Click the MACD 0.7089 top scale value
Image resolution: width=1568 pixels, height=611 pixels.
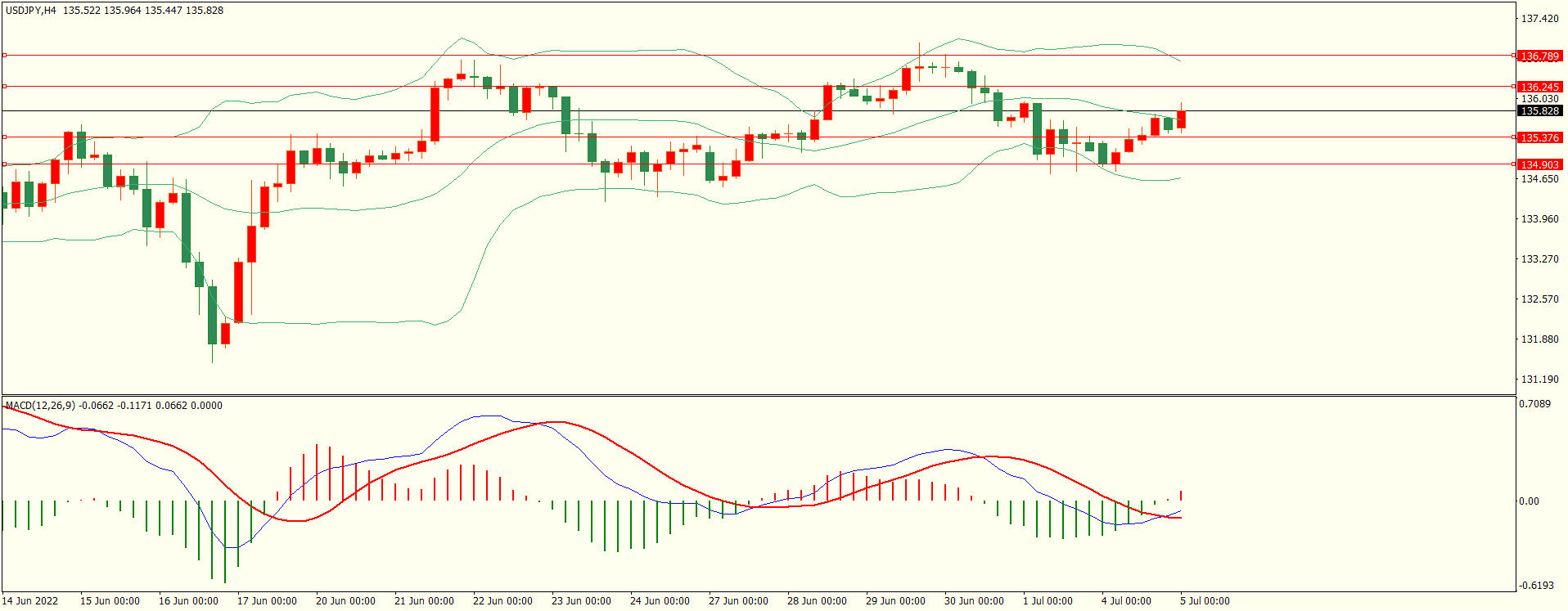coord(1534,404)
